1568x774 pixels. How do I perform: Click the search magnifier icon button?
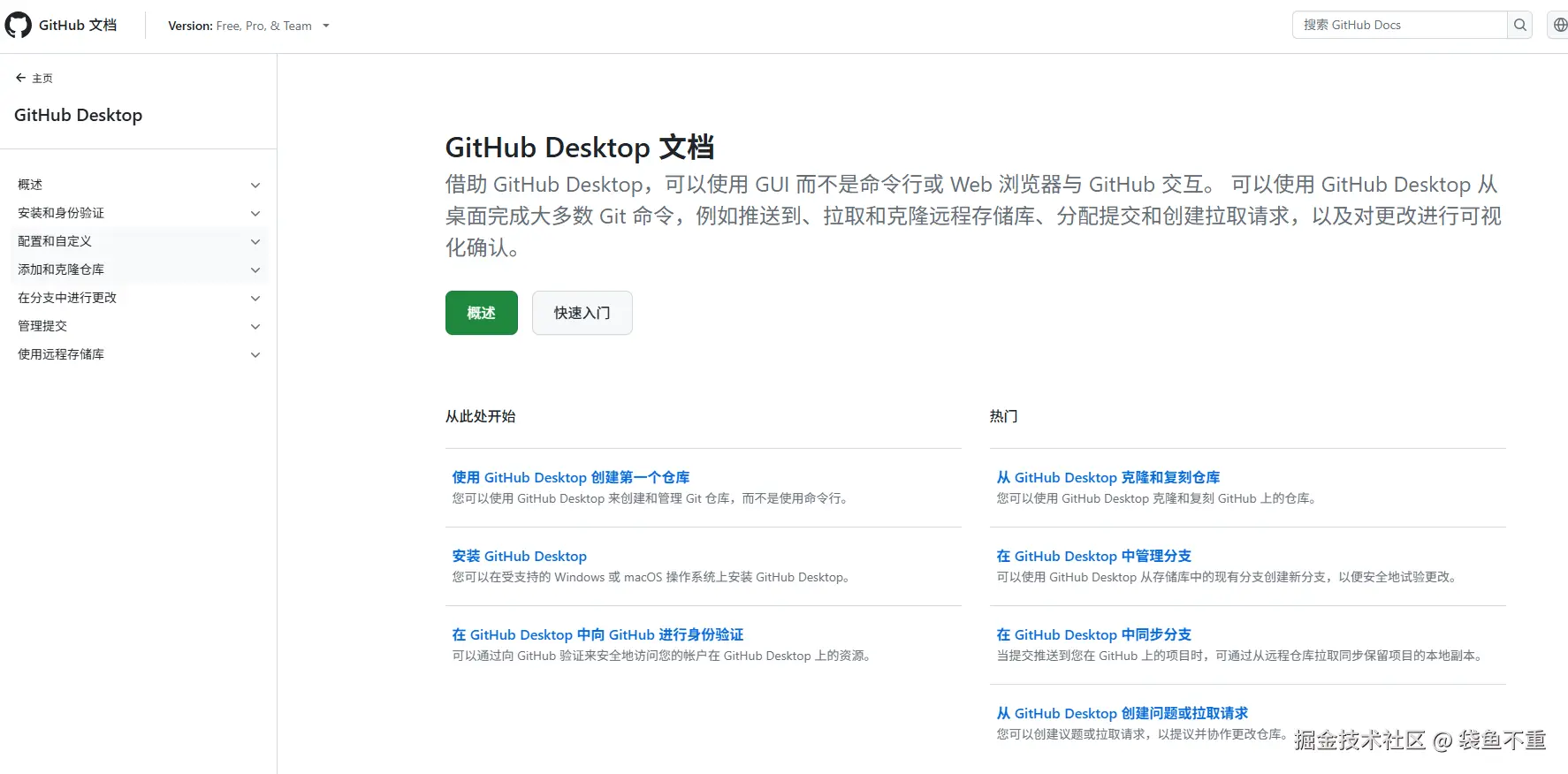point(1519,25)
